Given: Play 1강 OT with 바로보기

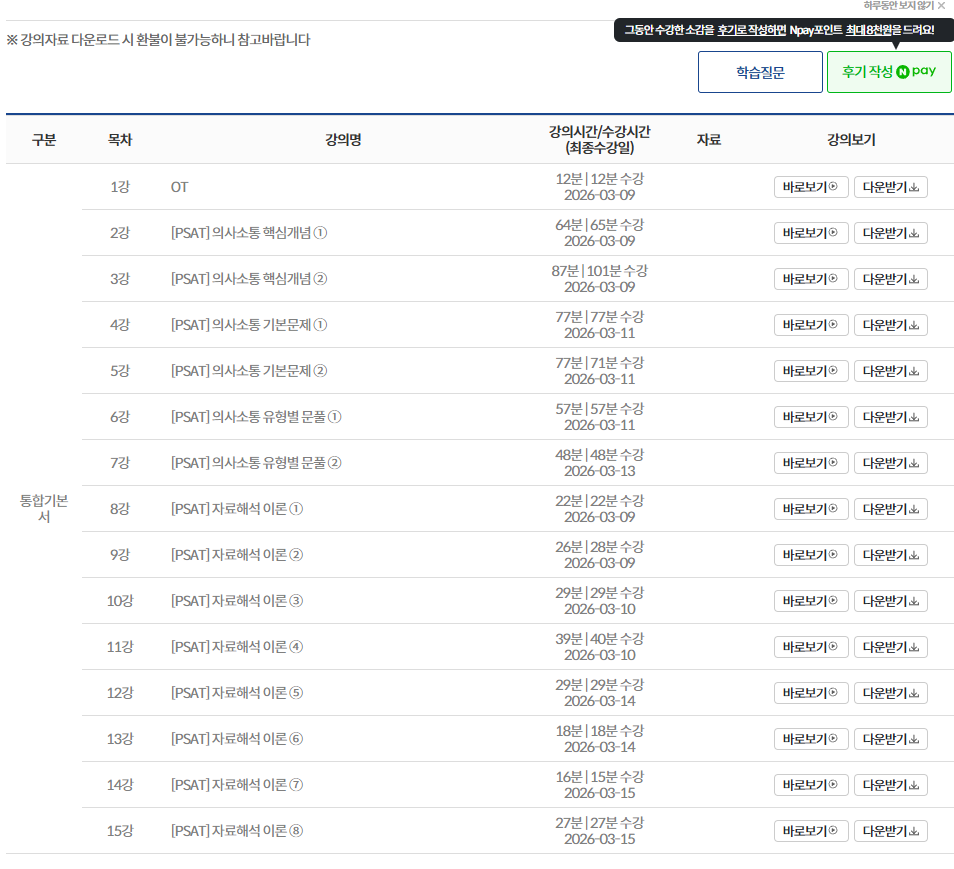Looking at the screenshot, I should click(x=810, y=187).
